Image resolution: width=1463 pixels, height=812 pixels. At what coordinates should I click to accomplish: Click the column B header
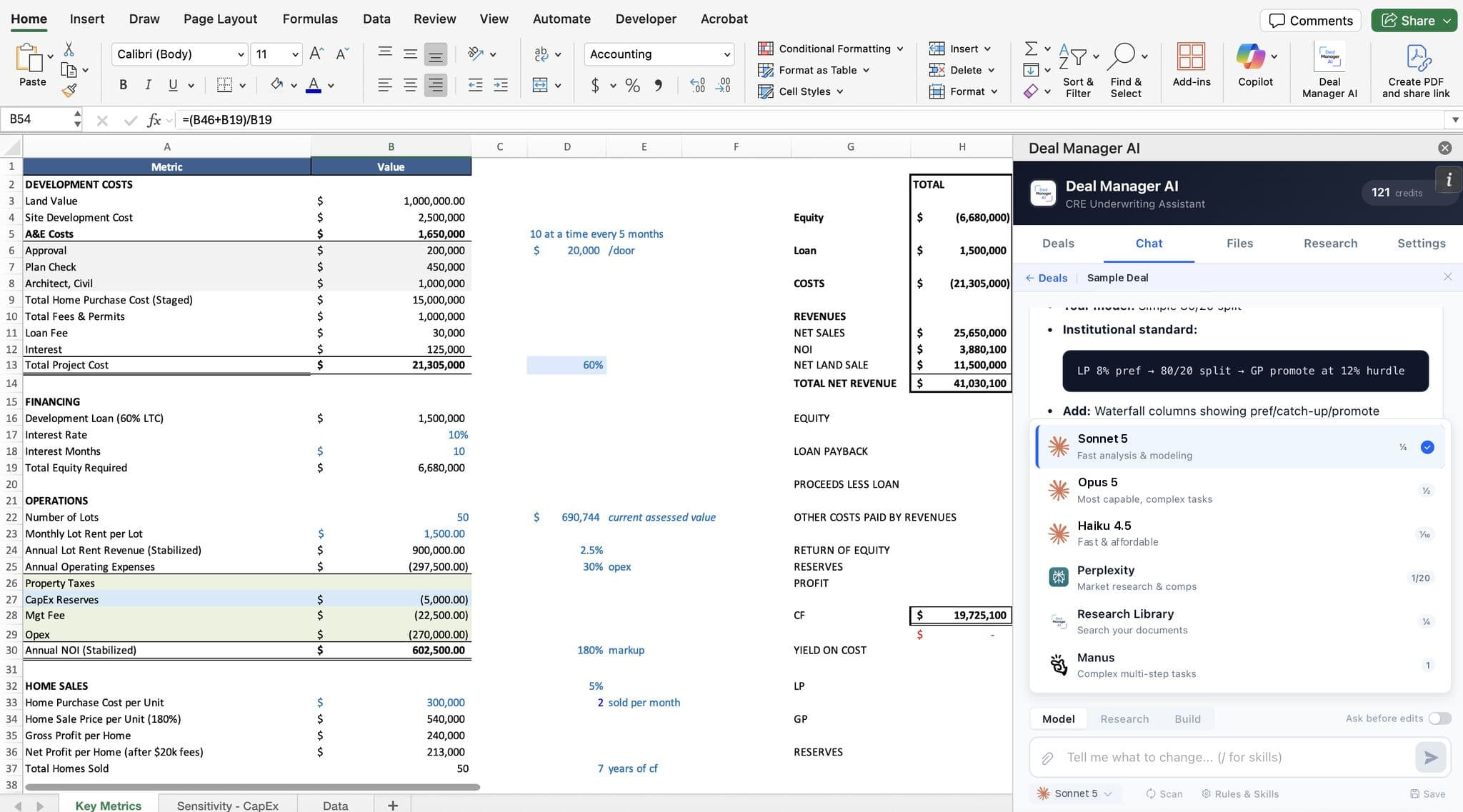(391, 146)
